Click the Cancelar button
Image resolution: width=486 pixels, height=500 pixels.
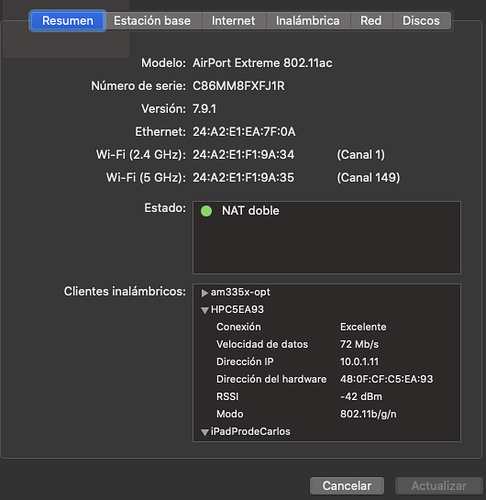click(x=347, y=486)
